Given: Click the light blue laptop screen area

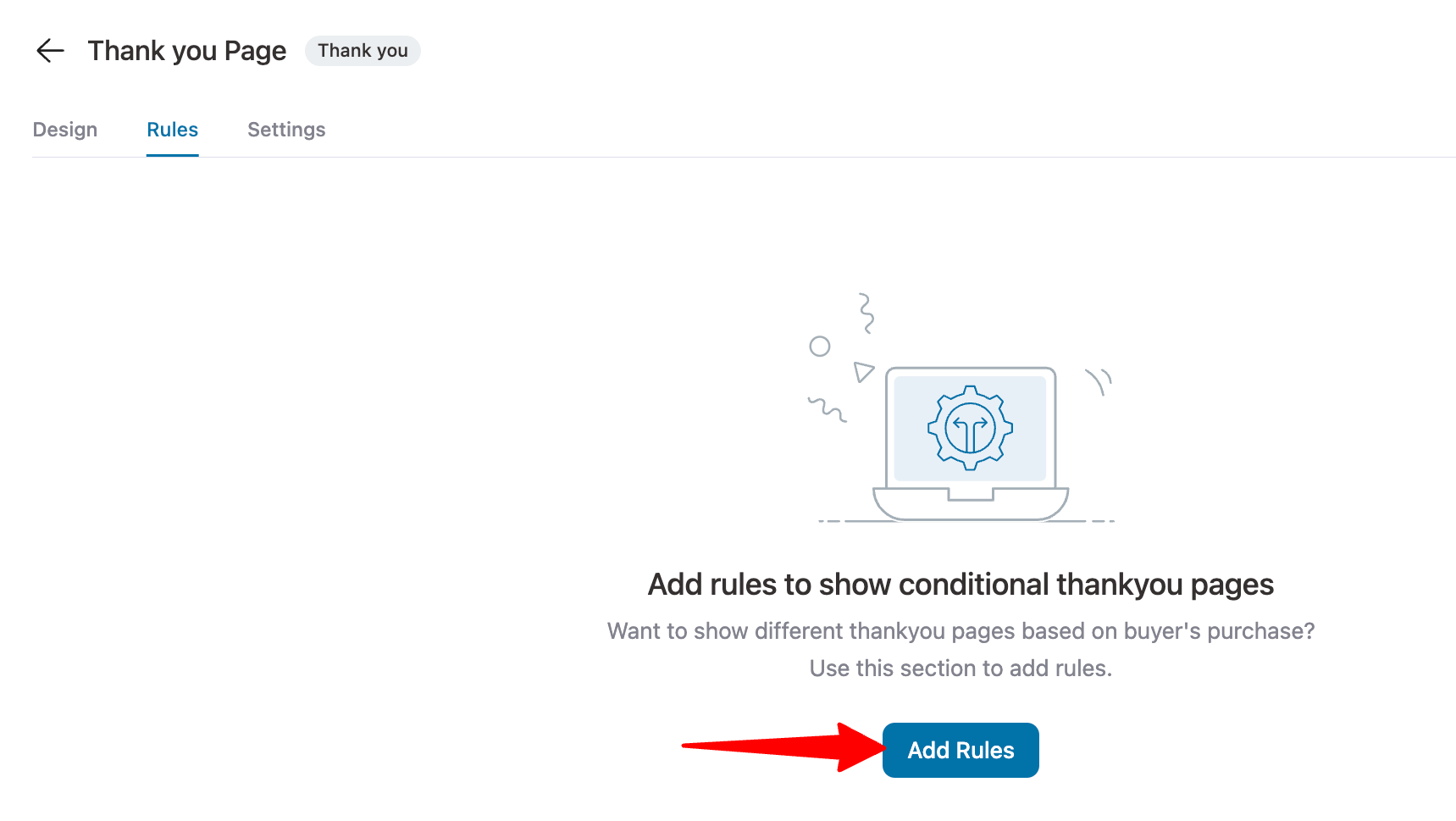Looking at the screenshot, I should click(x=971, y=429).
